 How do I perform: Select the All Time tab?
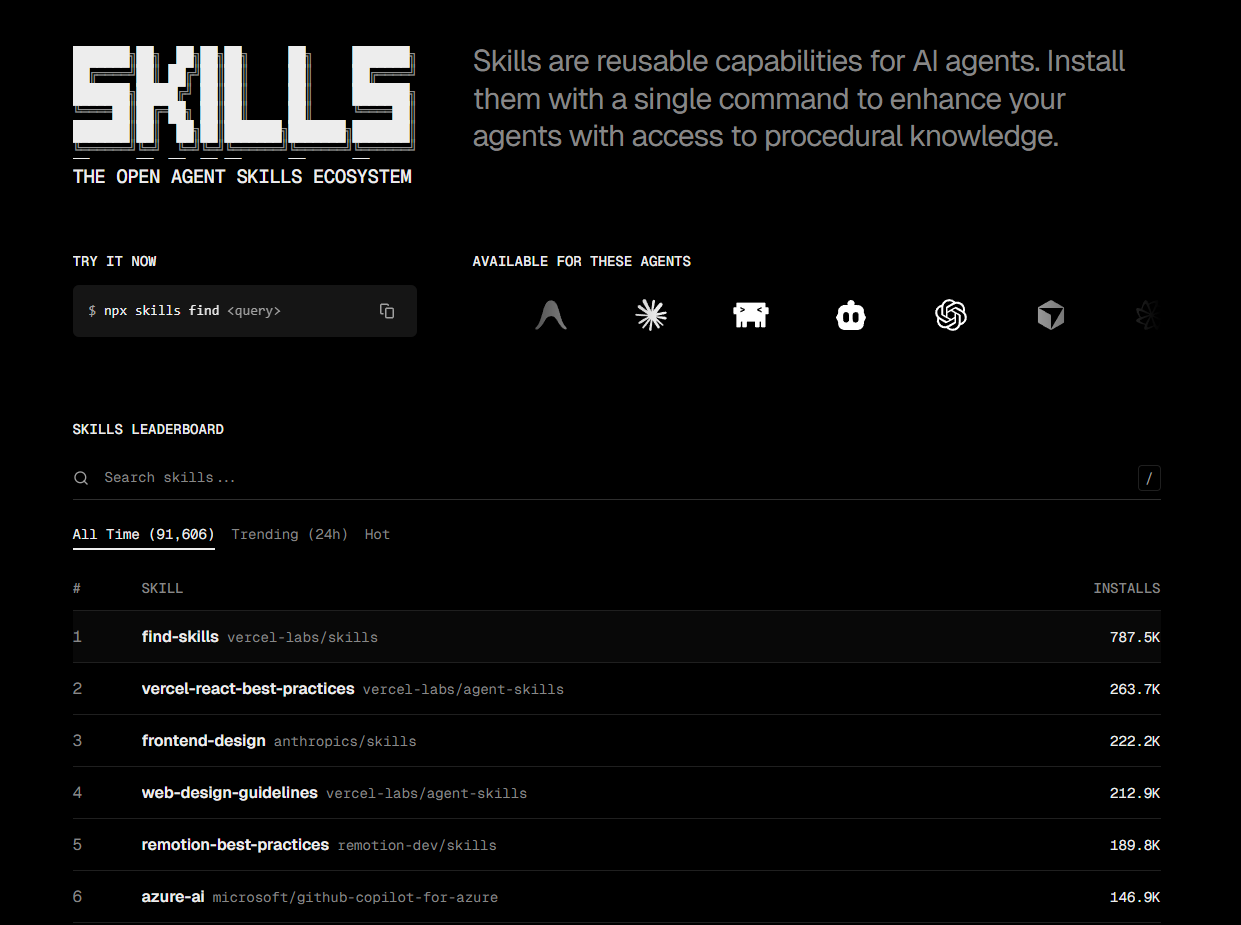pyautogui.click(x=143, y=534)
